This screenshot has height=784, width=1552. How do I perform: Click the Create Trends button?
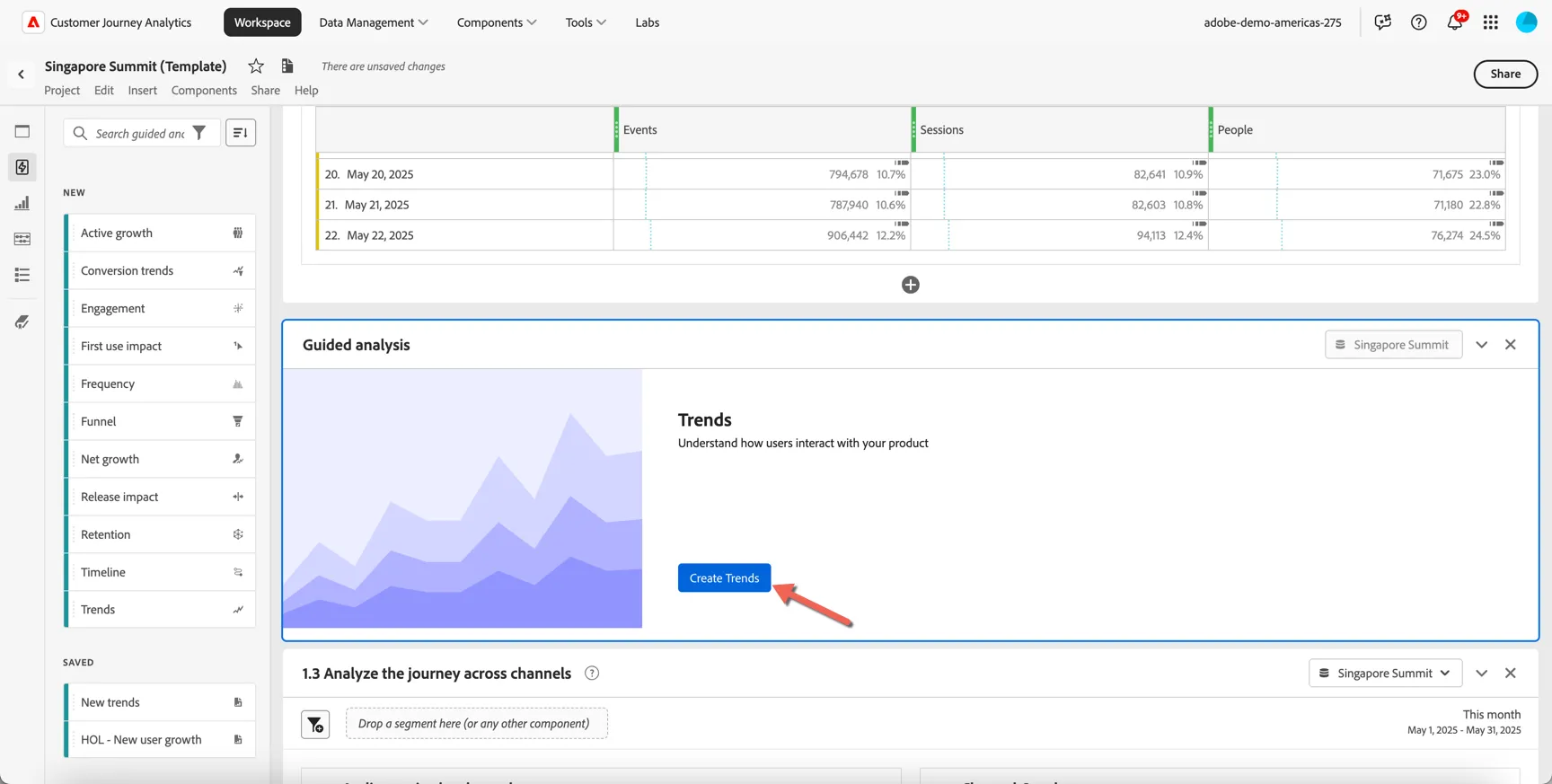(724, 578)
